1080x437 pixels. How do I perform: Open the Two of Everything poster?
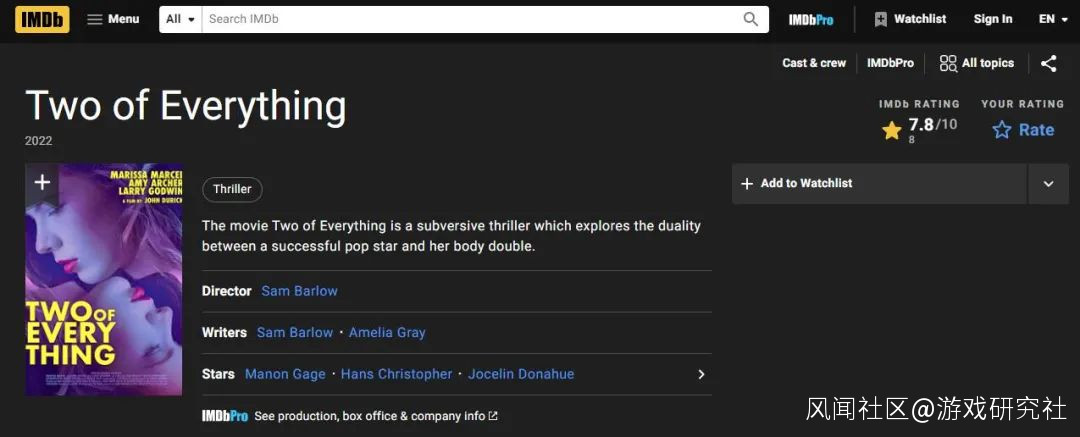click(x=104, y=280)
